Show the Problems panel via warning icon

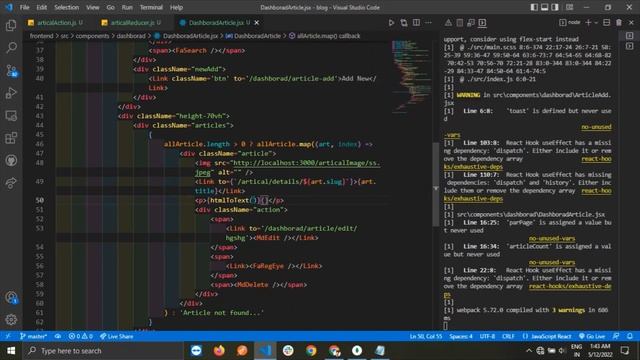click(448, 23)
